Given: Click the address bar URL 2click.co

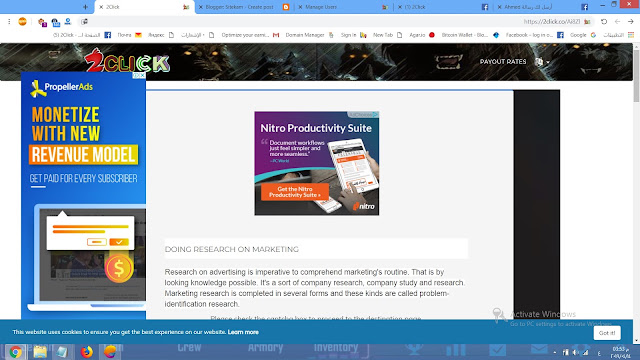Looking at the screenshot, I should [551, 22].
